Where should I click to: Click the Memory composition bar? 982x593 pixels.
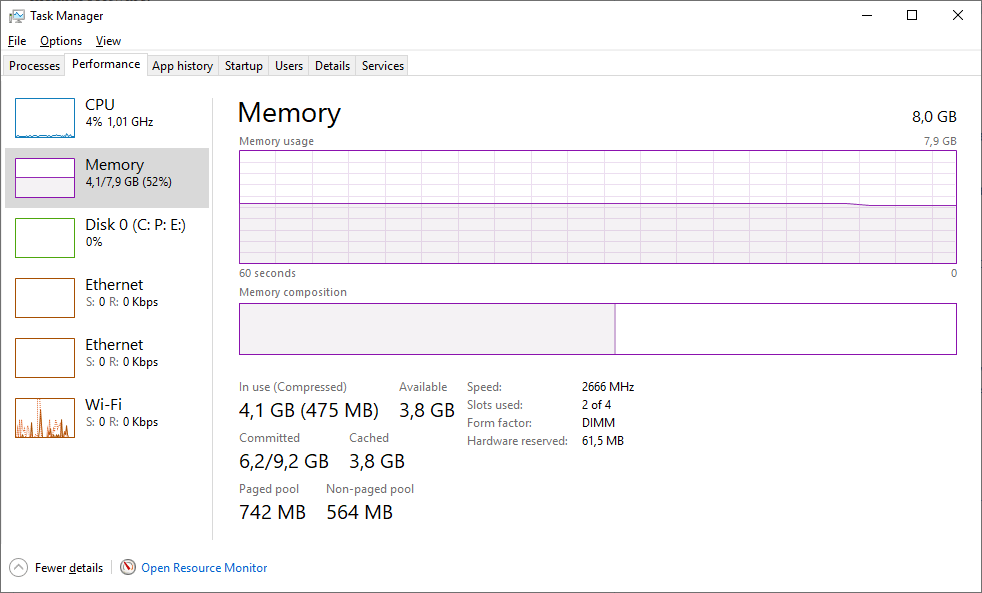pyautogui.click(x=597, y=329)
